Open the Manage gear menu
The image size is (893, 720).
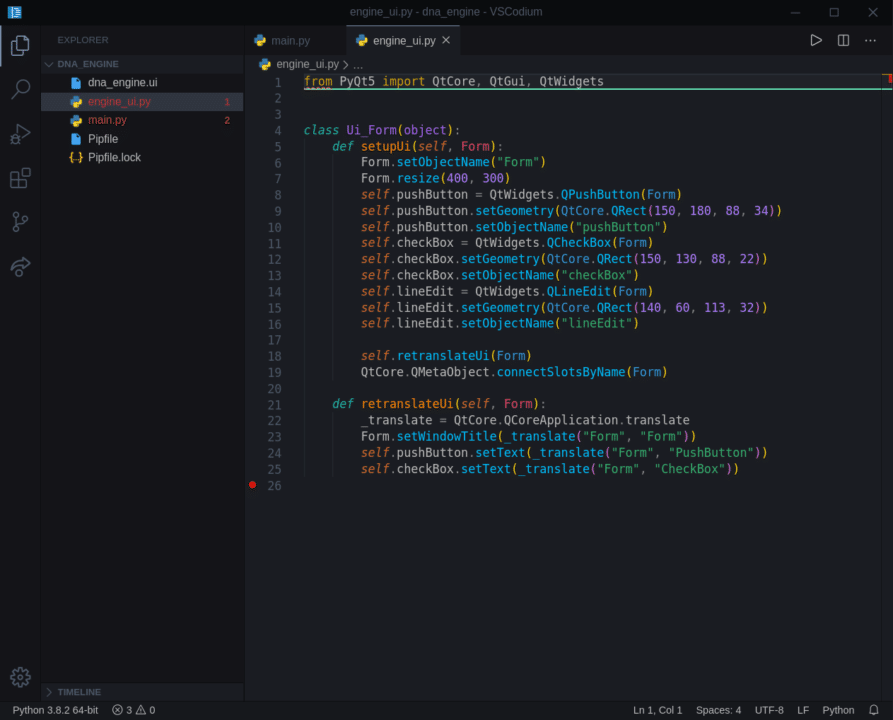20,676
